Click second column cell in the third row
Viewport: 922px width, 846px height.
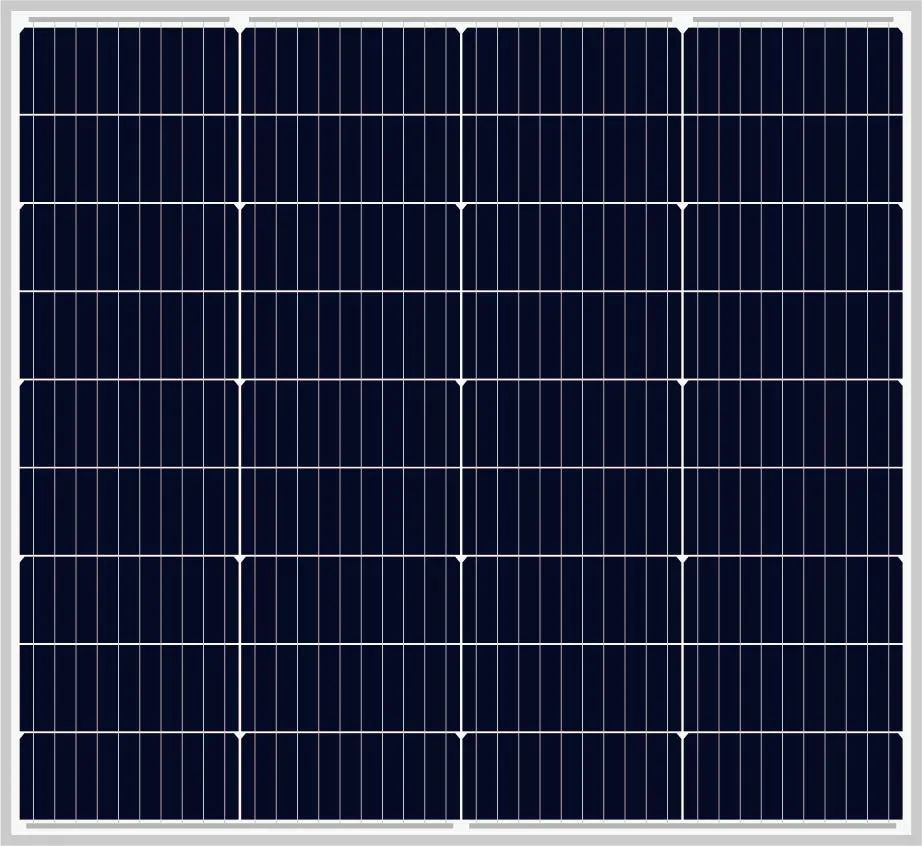pyautogui.click(x=350, y=247)
